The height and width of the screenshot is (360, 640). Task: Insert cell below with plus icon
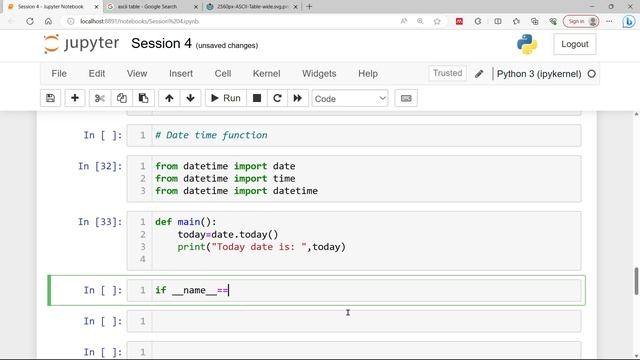[75, 98]
